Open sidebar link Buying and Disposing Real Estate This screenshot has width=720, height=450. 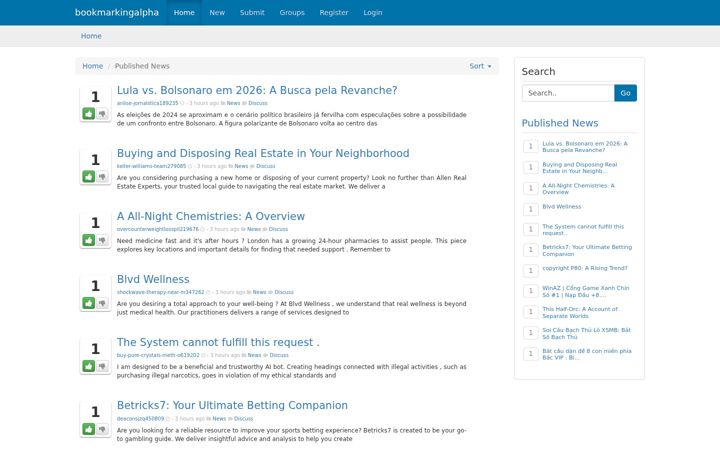tap(579, 168)
